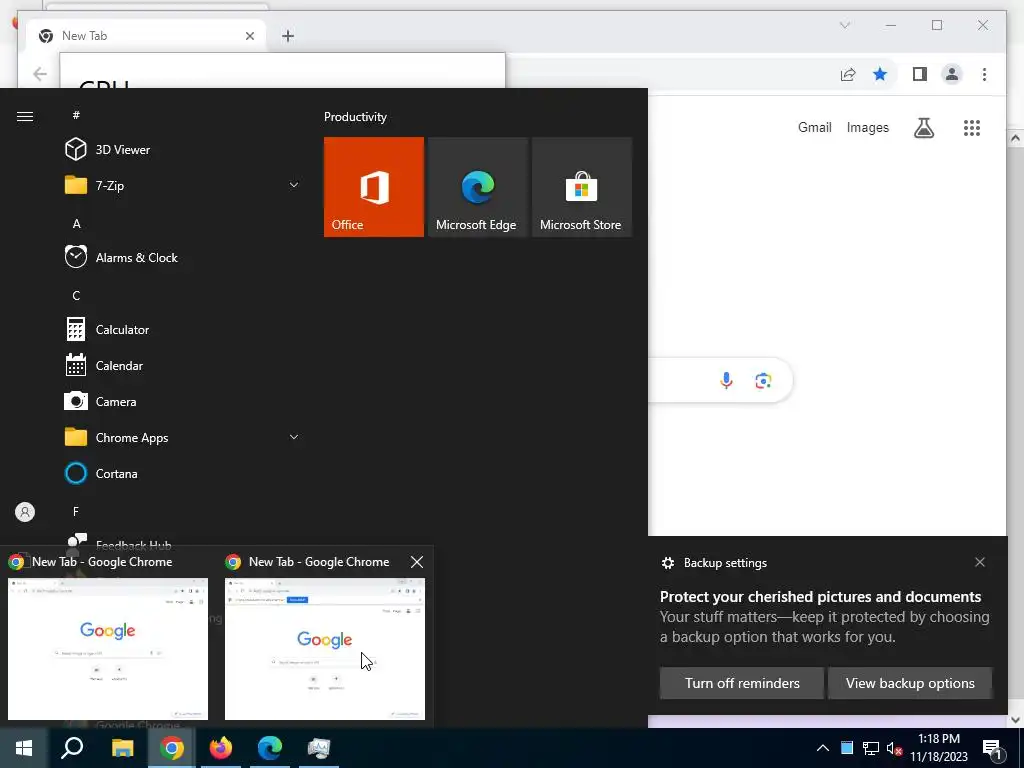Open the Images link in Chrome
The height and width of the screenshot is (768, 1024).
coord(867,127)
